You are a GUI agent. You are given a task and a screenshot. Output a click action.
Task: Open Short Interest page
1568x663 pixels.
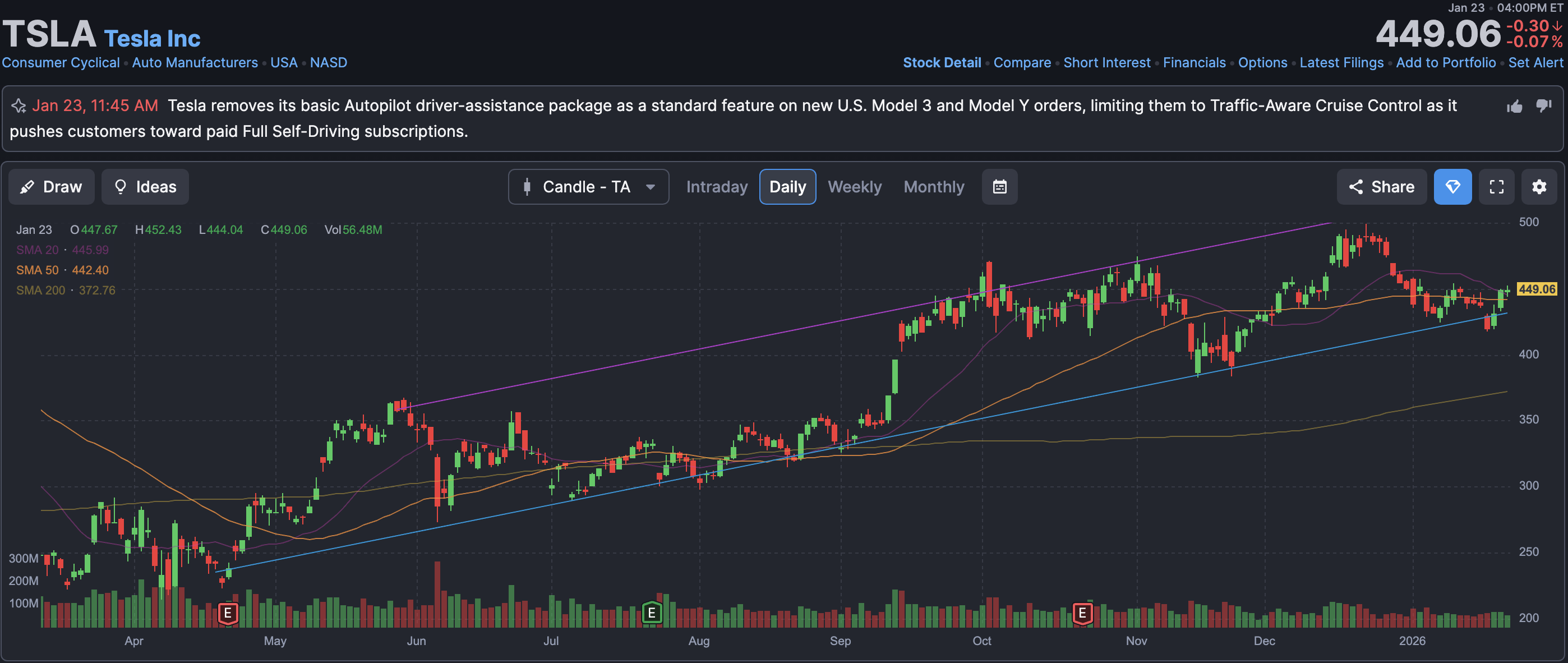tap(1106, 63)
